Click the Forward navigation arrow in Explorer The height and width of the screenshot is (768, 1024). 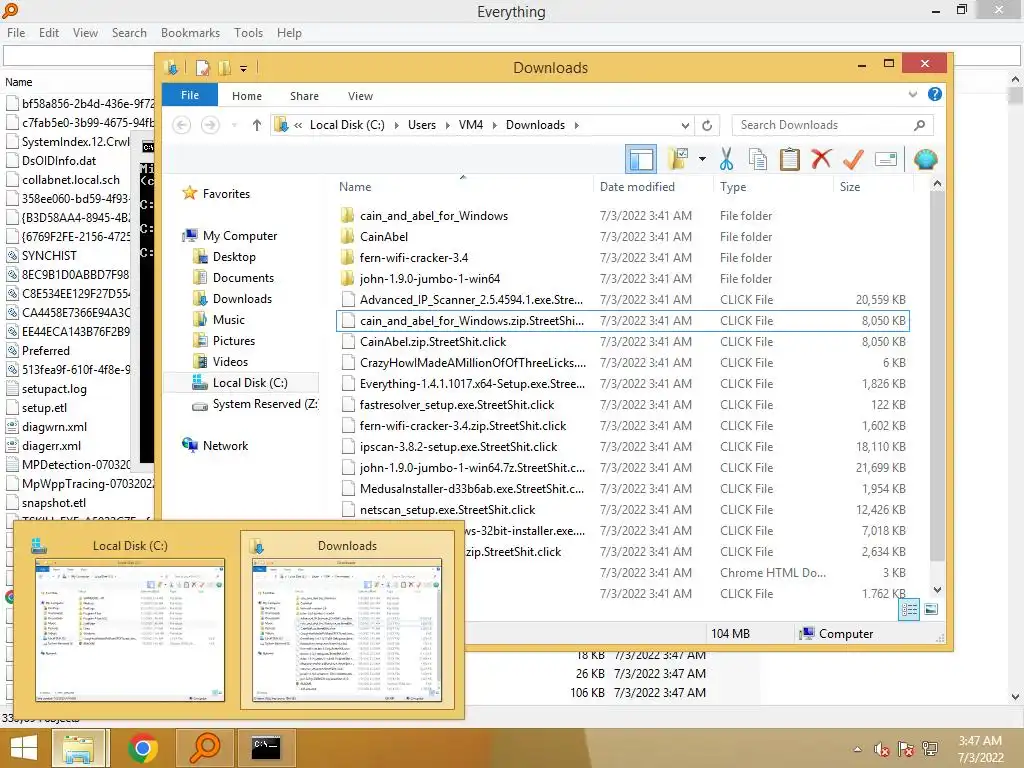[210, 125]
